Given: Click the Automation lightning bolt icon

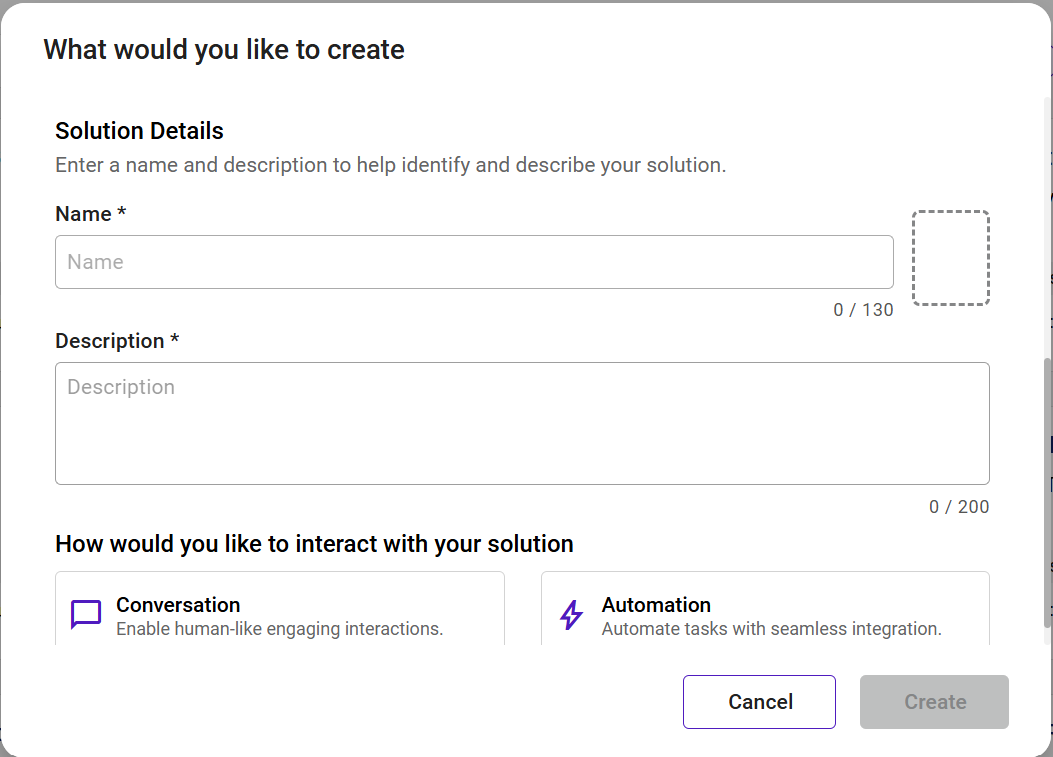Looking at the screenshot, I should pyautogui.click(x=571, y=615).
